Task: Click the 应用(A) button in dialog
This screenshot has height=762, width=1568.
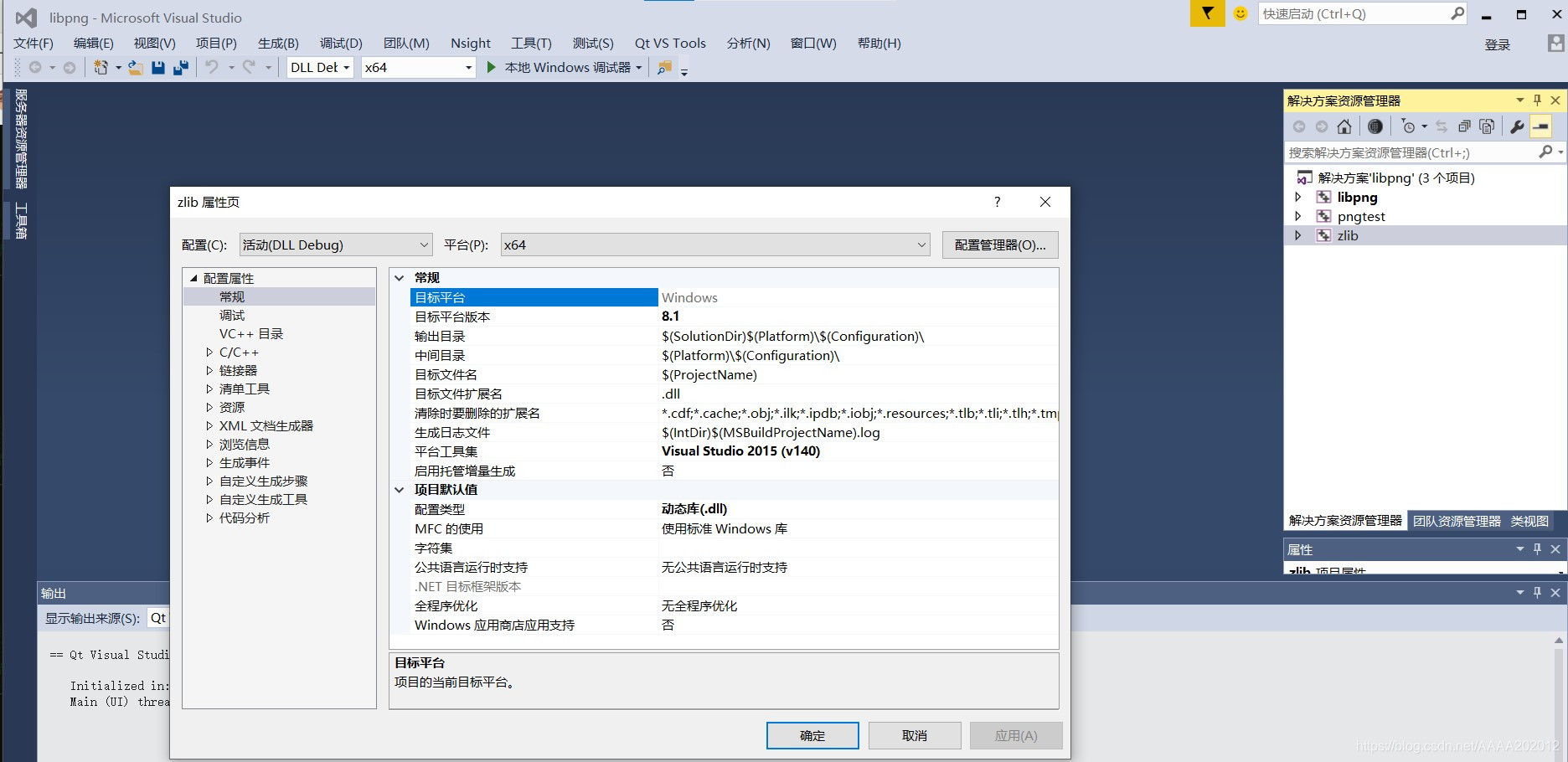Action: coord(1016,735)
